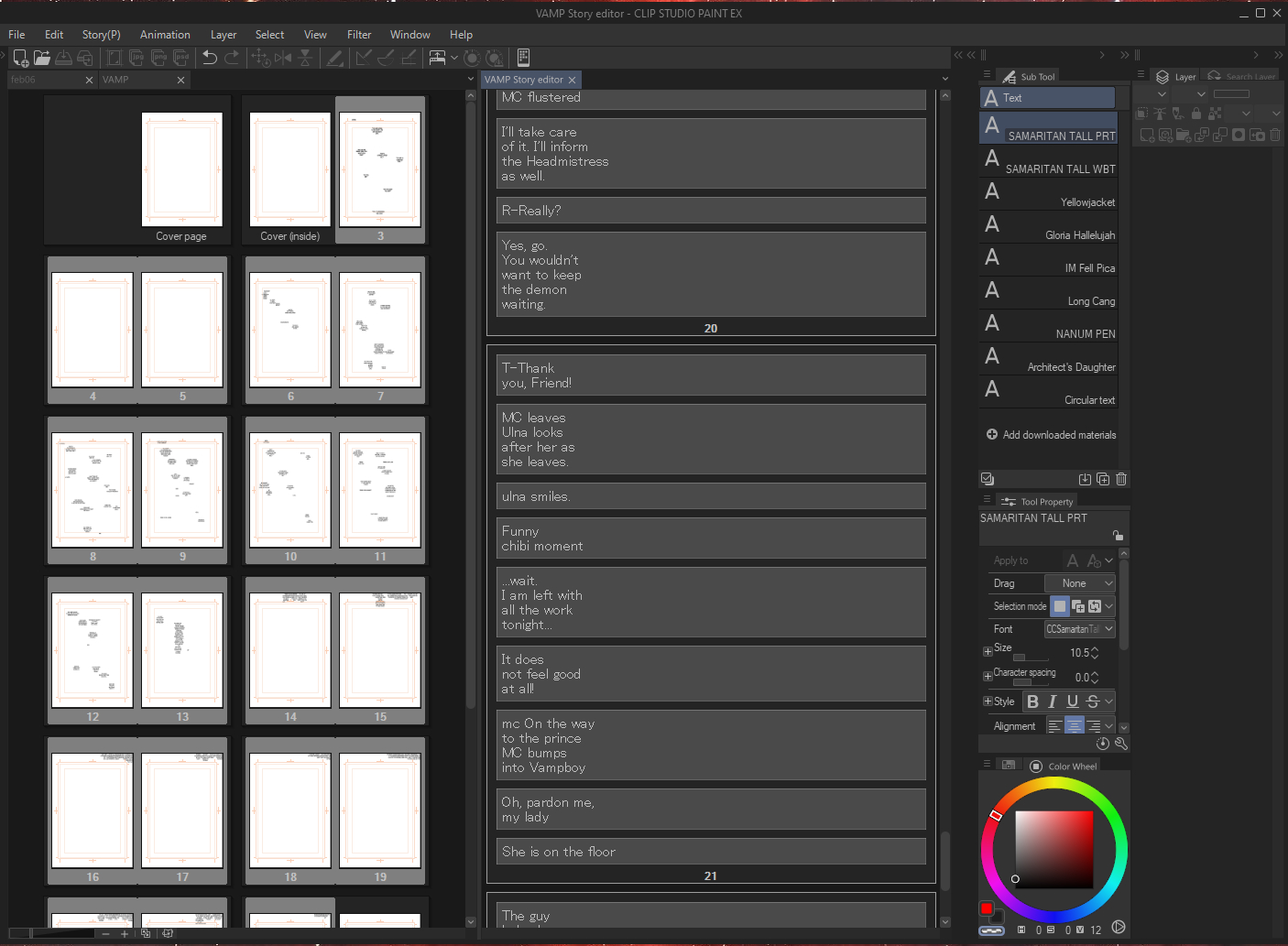Enable Underline text style
This screenshot has height=946, width=1288.
(x=1072, y=701)
